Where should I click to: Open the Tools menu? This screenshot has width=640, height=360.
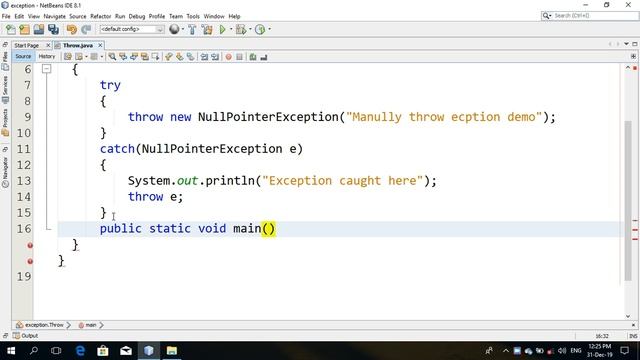(193, 16)
